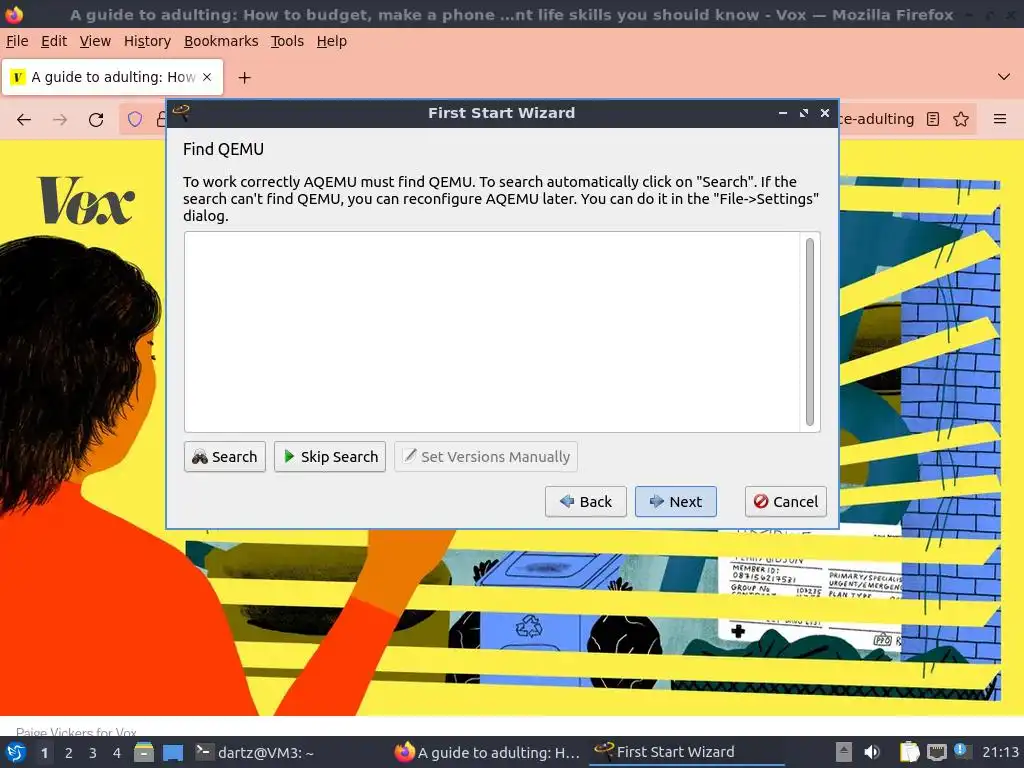Open Firefox Help menu

pyautogui.click(x=332, y=41)
